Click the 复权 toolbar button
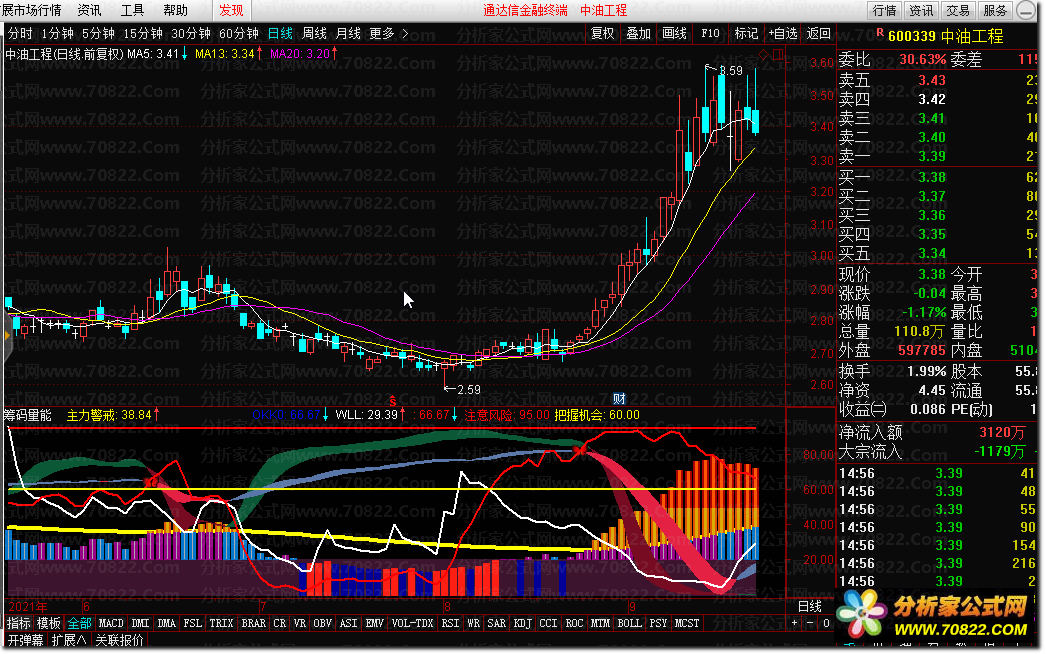Screen dimensions: 1046x654 (x=602, y=33)
